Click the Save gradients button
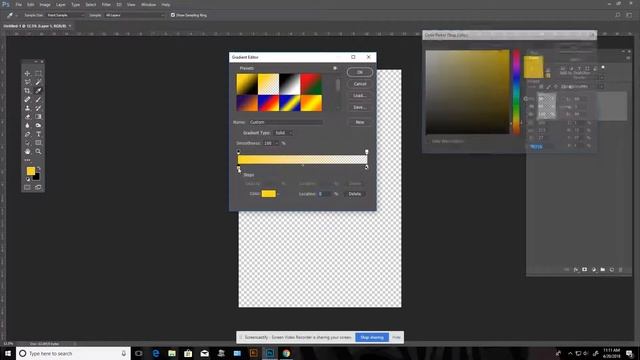Screen dimensions: 640x360 click(x=360, y=107)
